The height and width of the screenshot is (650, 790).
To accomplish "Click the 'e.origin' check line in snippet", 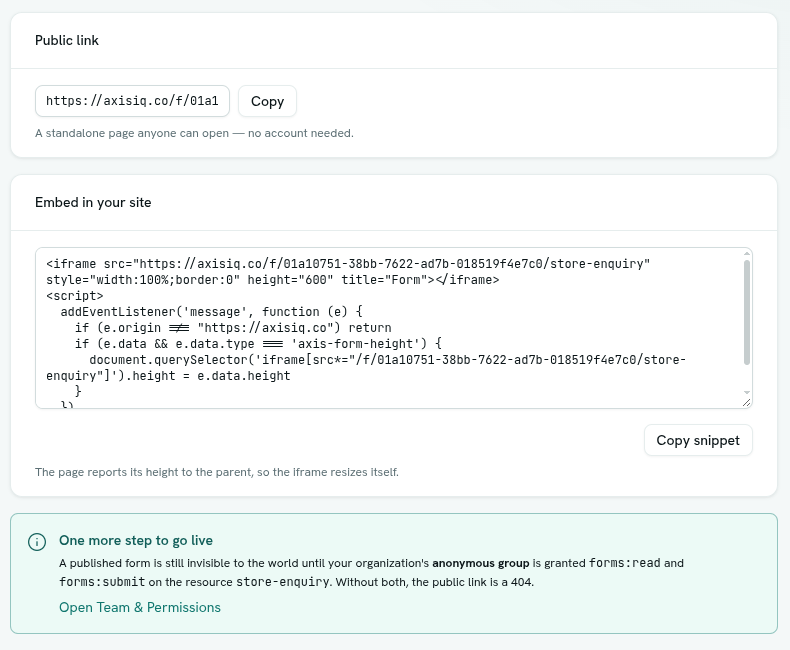I will (233, 328).
